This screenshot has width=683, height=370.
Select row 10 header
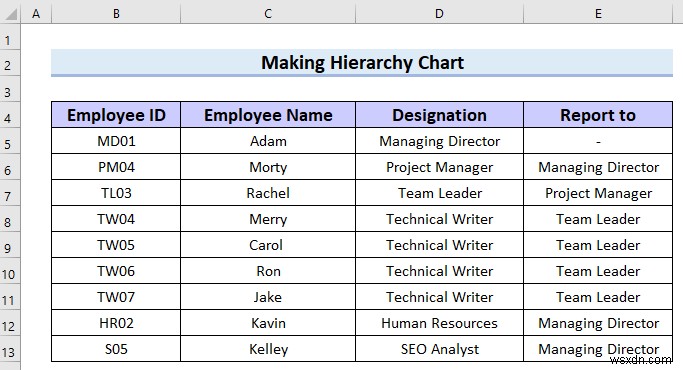click(x=10, y=271)
